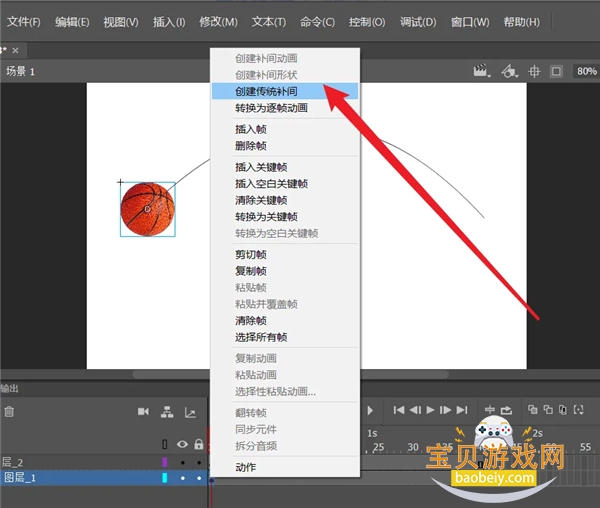Click the cyan color swatch of 图层_1

(165, 478)
